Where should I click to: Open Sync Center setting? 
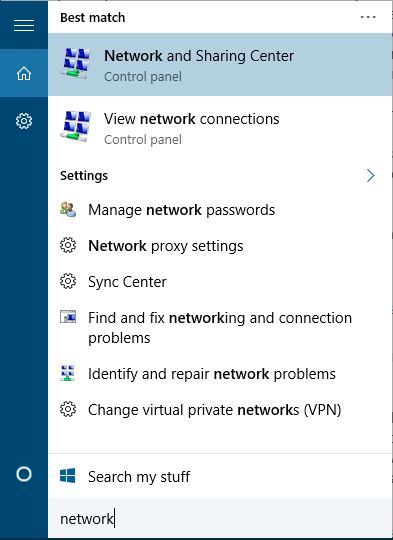click(220, 282)
